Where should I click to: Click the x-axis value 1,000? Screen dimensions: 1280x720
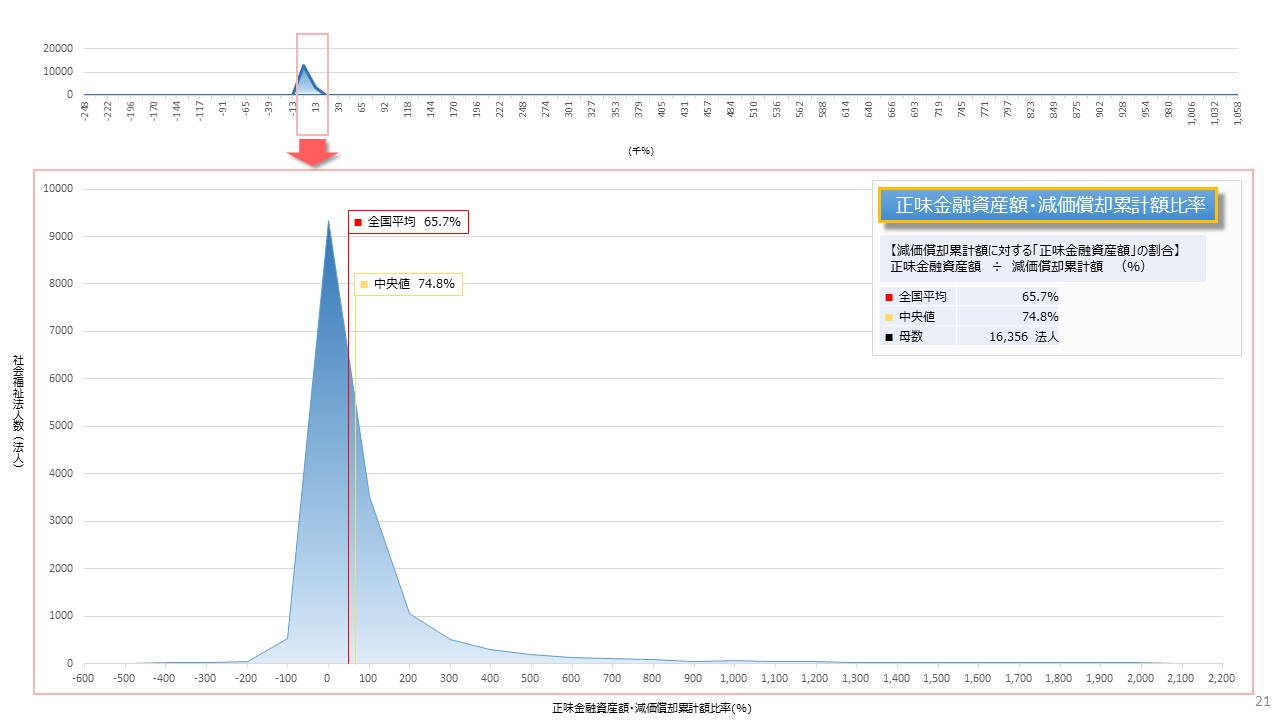tap(734, 679)
